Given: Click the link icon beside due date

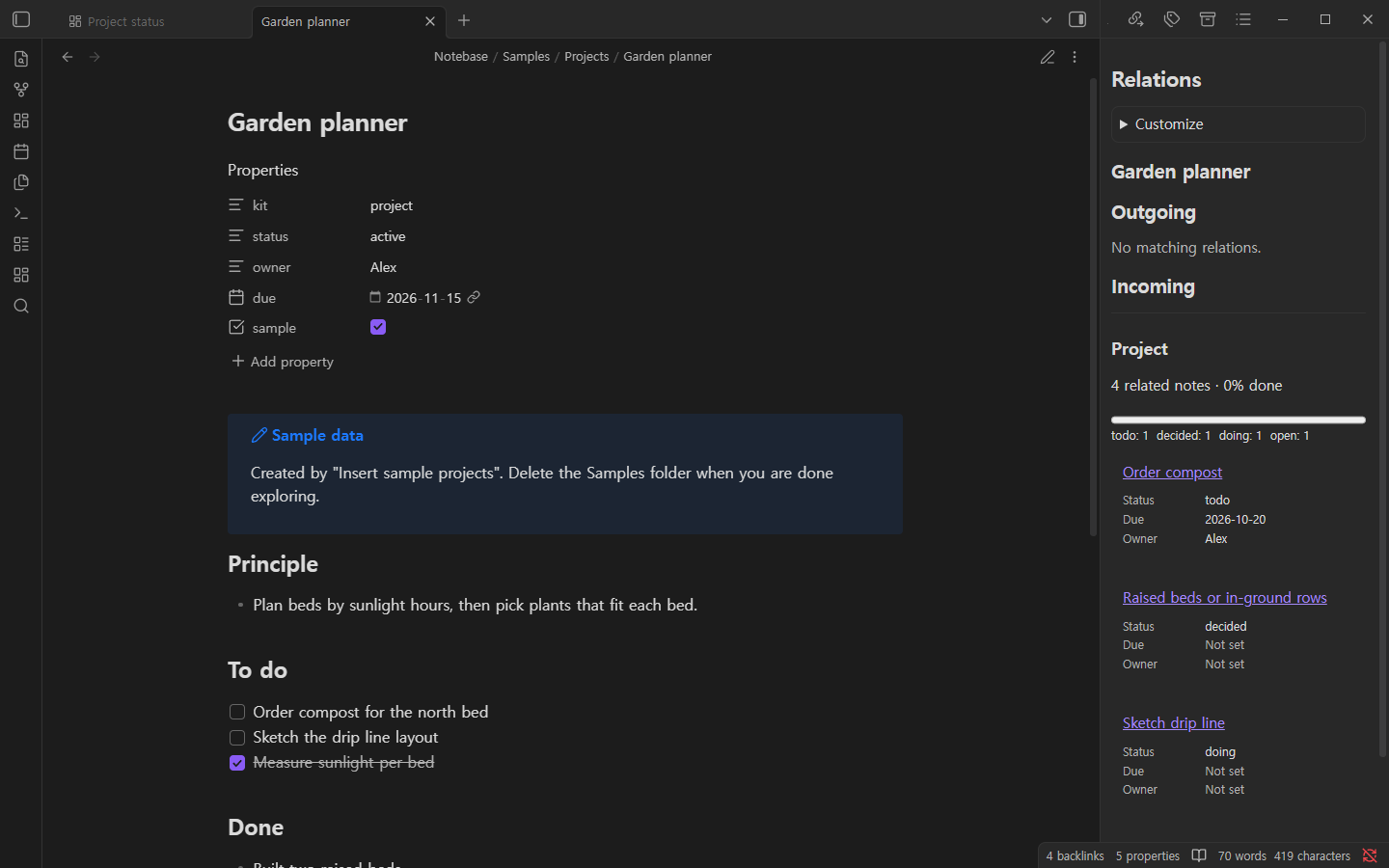Looking at the screenshot, I should (x=474, y=297).
